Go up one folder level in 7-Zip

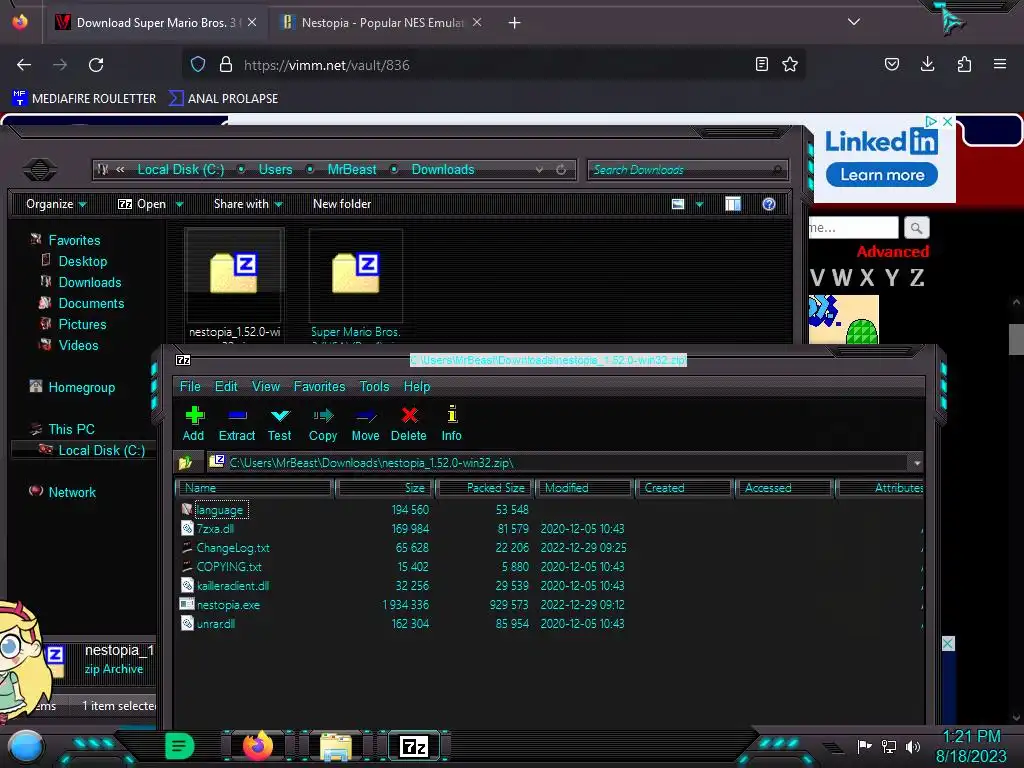[185, 463]
